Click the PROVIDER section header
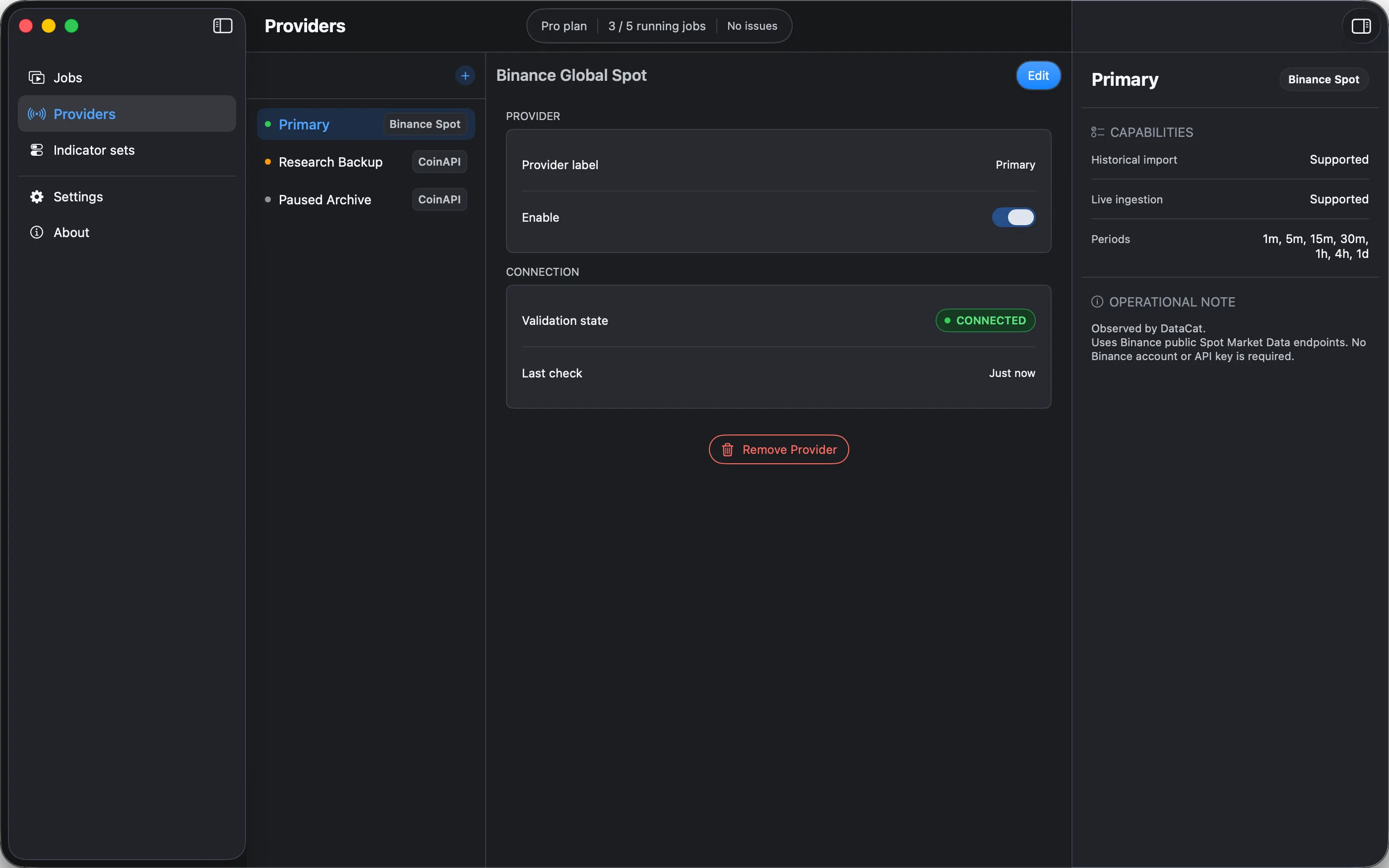Image resolution: width=1389 pixels, height=868 pixels. click(533, 116)
